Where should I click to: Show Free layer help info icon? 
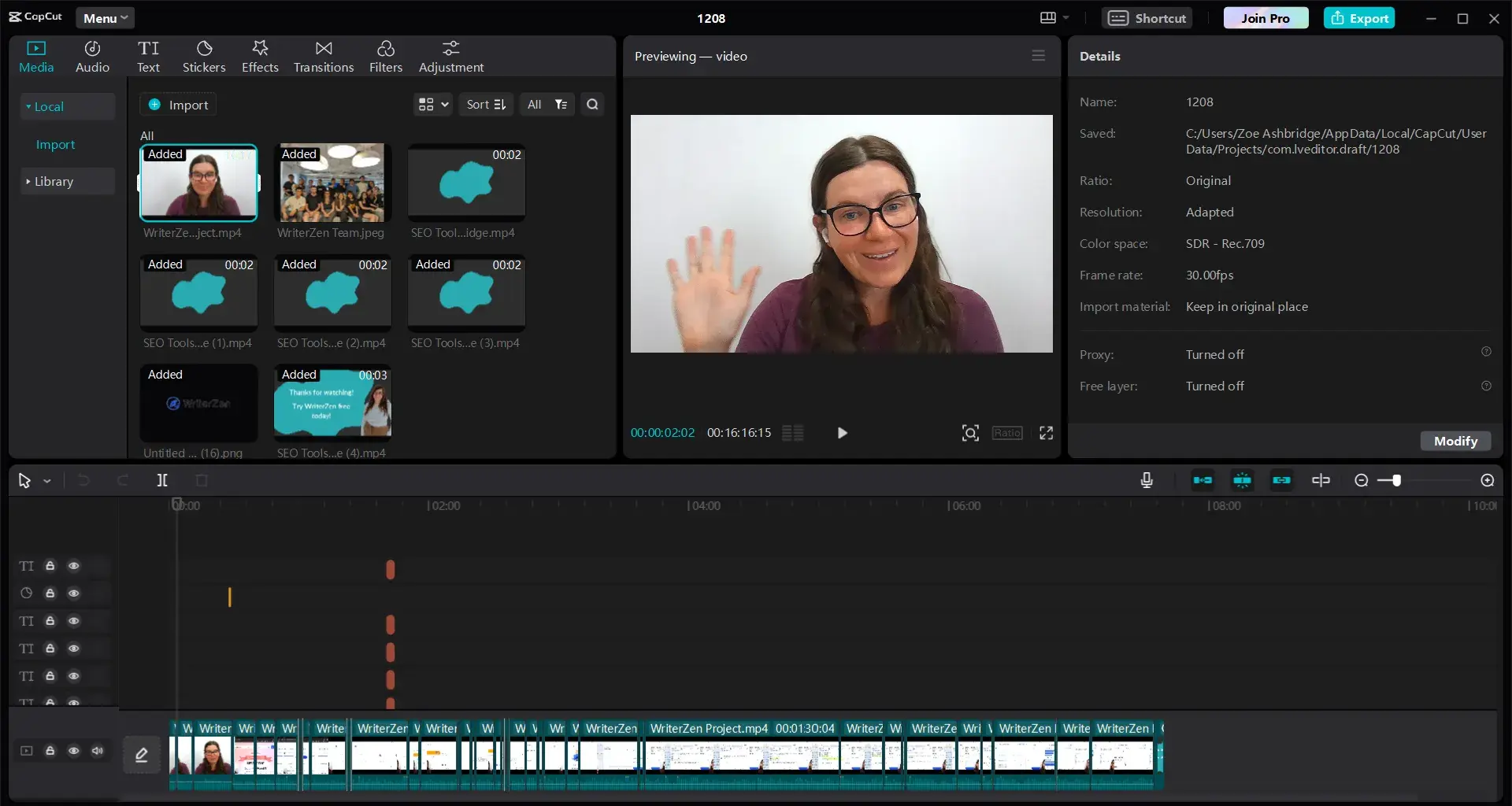pyautogui.click(x=1486, y=386)
